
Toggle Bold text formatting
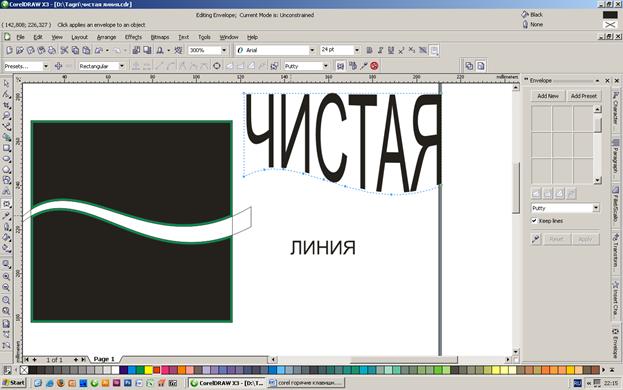click(x=370, y=50)
